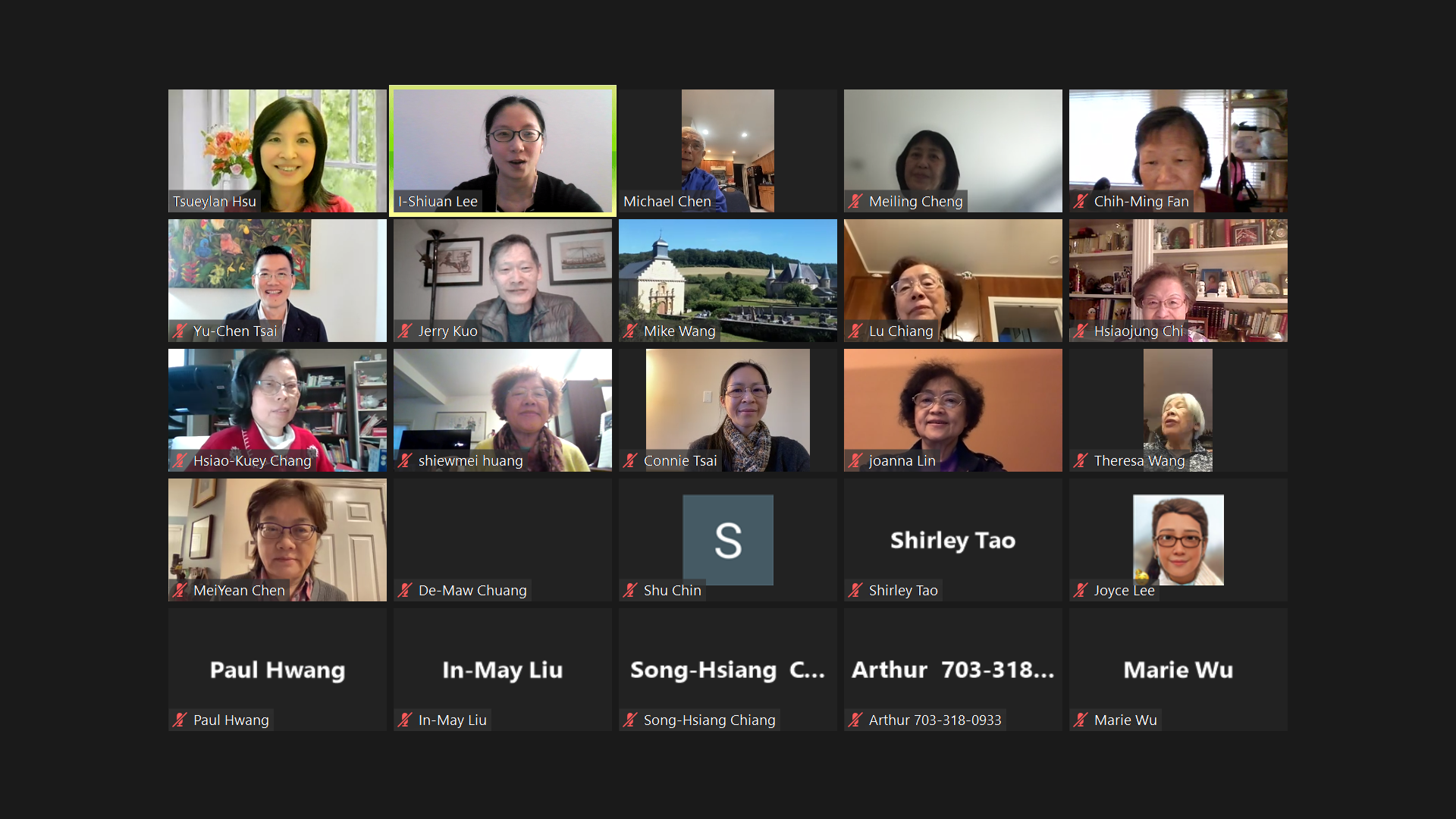Screen dimensions: 1456x819
Task: Select the Song-Hsiang Chiang participant tile
Action: [x=728, y=670]
